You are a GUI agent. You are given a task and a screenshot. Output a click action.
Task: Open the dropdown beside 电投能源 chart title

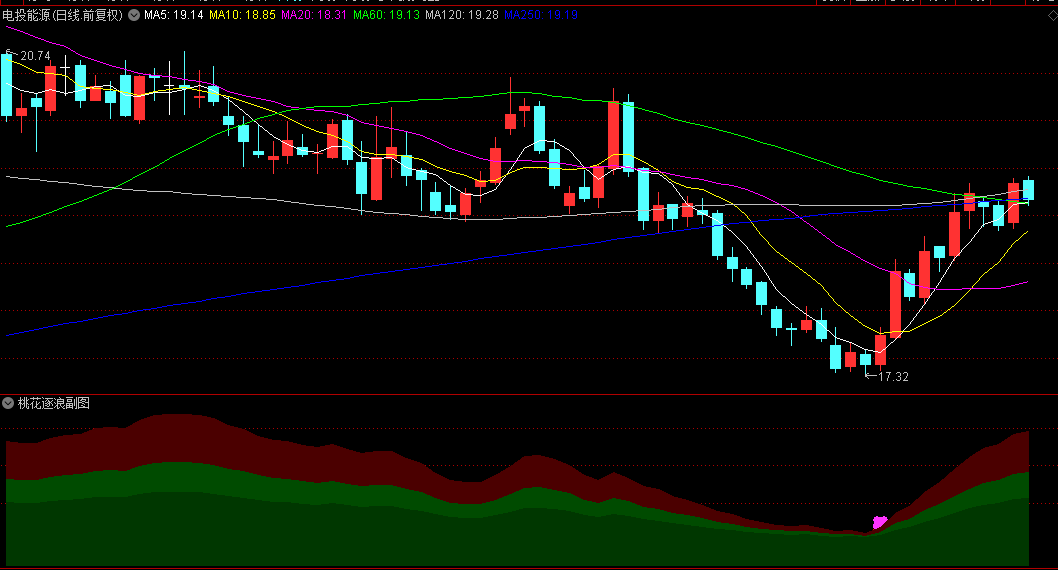134,15
